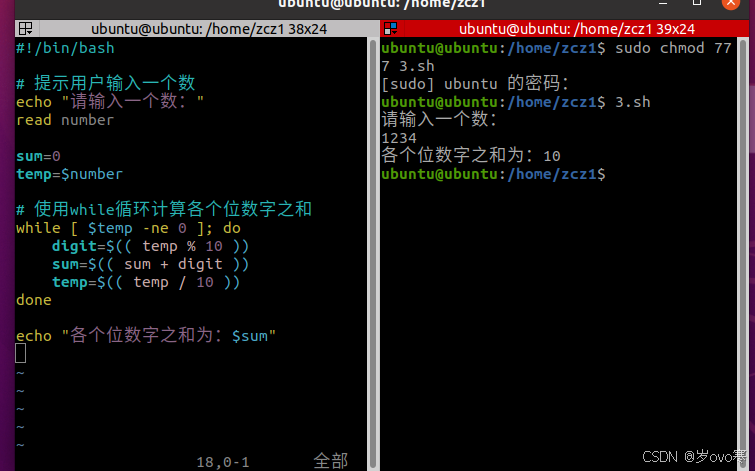Image resolution: width=755 pixels, height=471 pixels.
Task: Click the input value '1234'
Action: point(399,138)
